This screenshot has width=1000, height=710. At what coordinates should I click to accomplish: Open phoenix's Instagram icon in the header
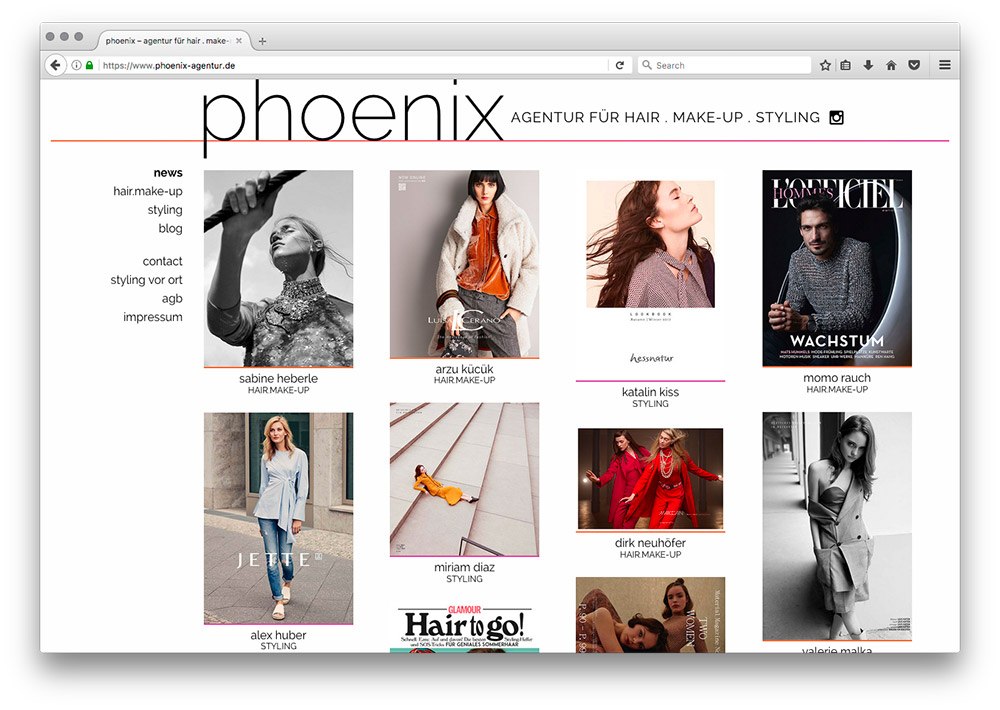pos(836,117)
